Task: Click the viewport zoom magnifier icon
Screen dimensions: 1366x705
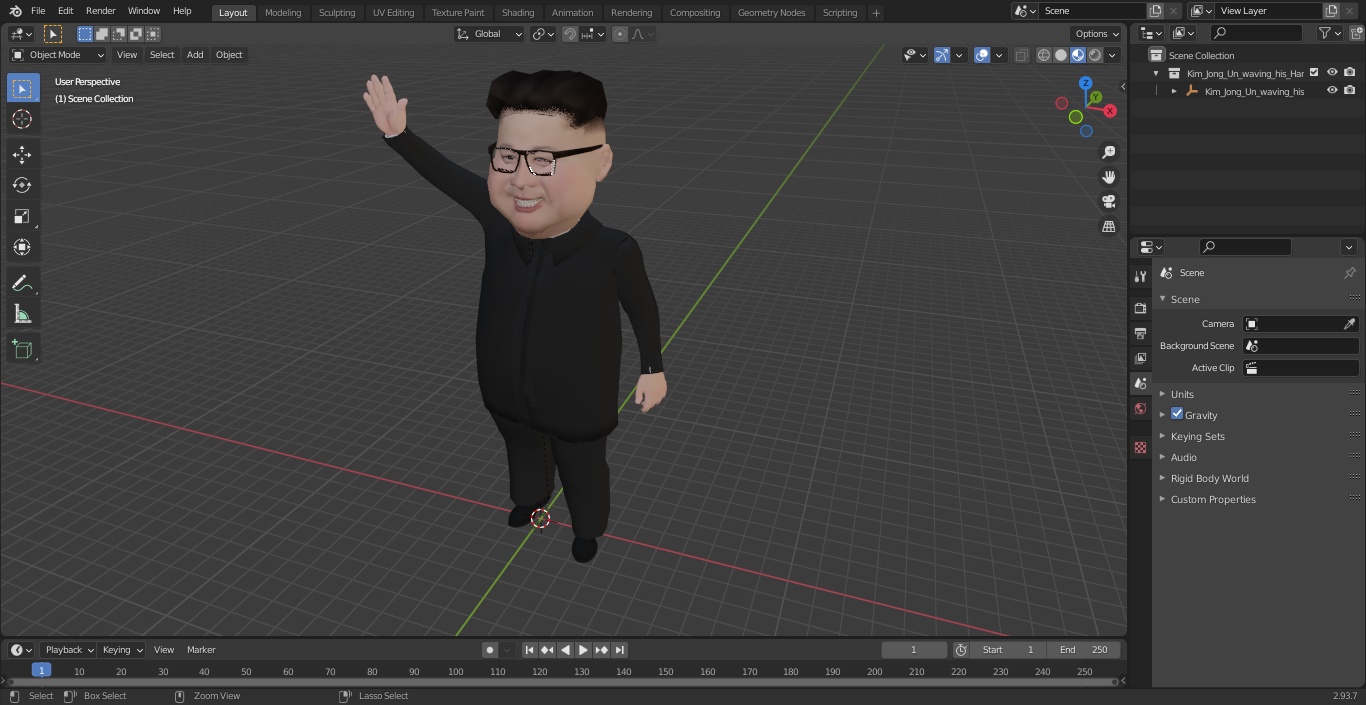Action: point(1108,152)
